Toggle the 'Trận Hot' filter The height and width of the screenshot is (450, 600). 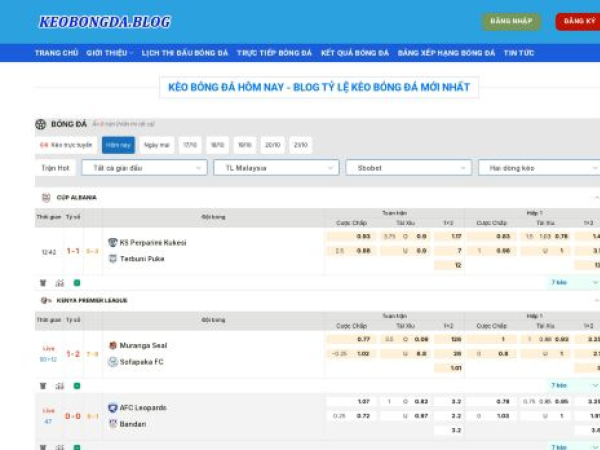[x=55, y=168]
